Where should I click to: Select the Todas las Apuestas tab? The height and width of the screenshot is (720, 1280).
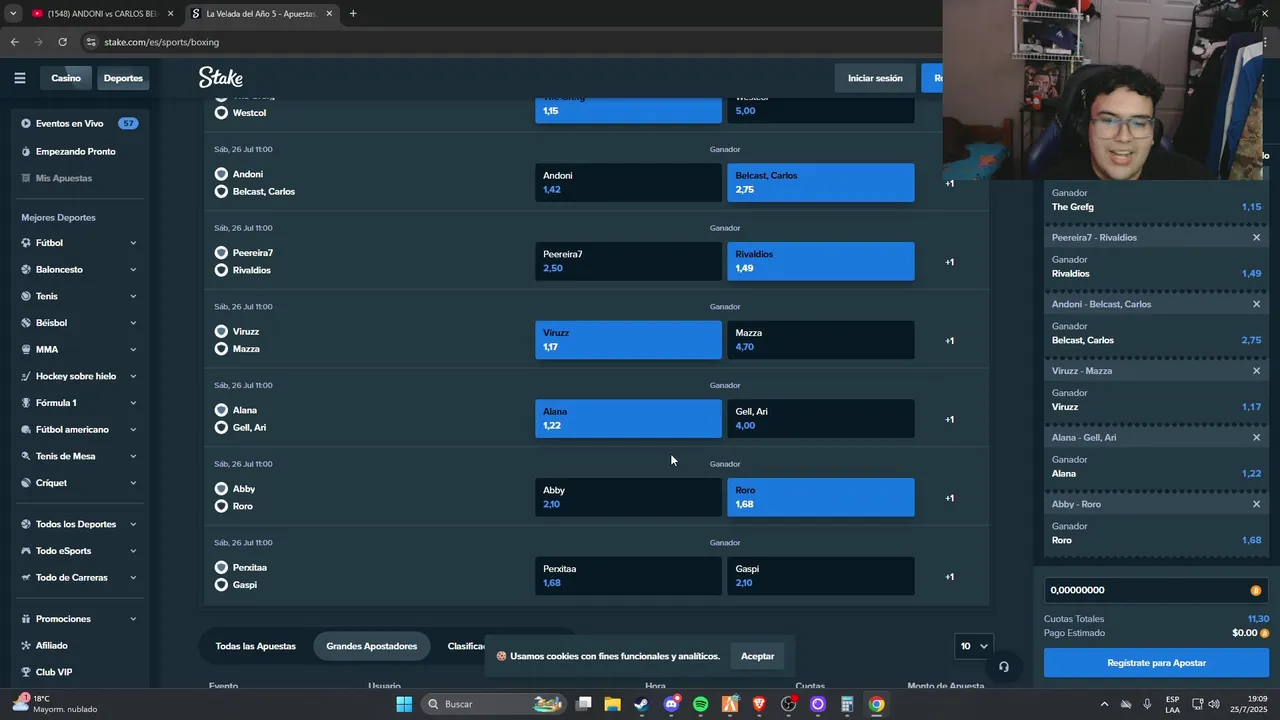256,646
